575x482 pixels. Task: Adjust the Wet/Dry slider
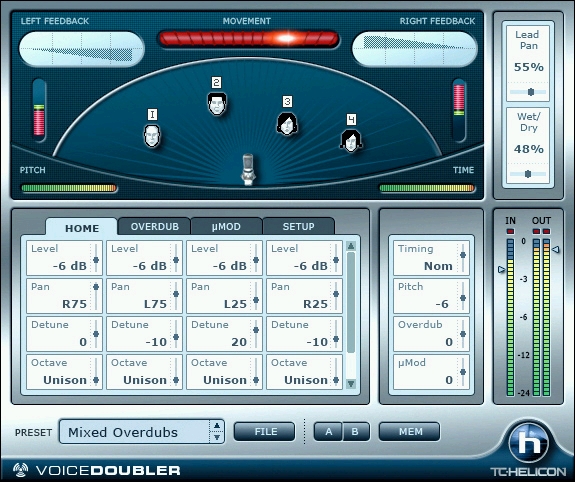tap(528, 174)
